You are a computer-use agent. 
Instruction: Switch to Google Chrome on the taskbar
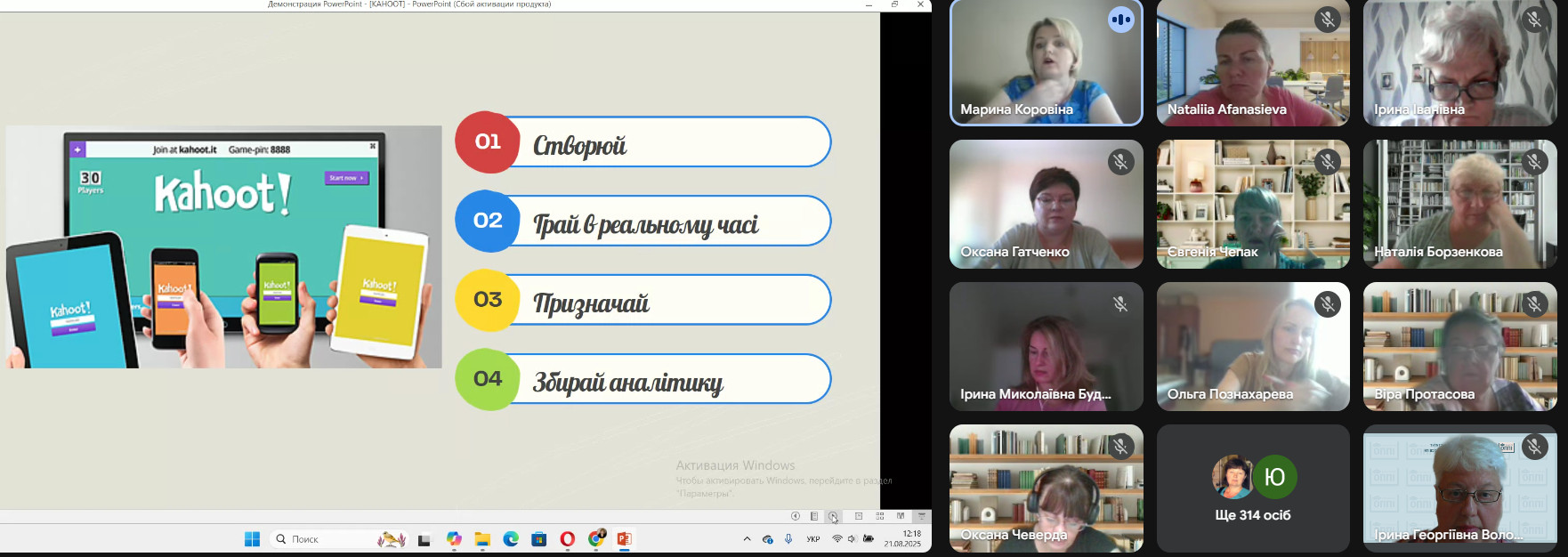(596, 539)
